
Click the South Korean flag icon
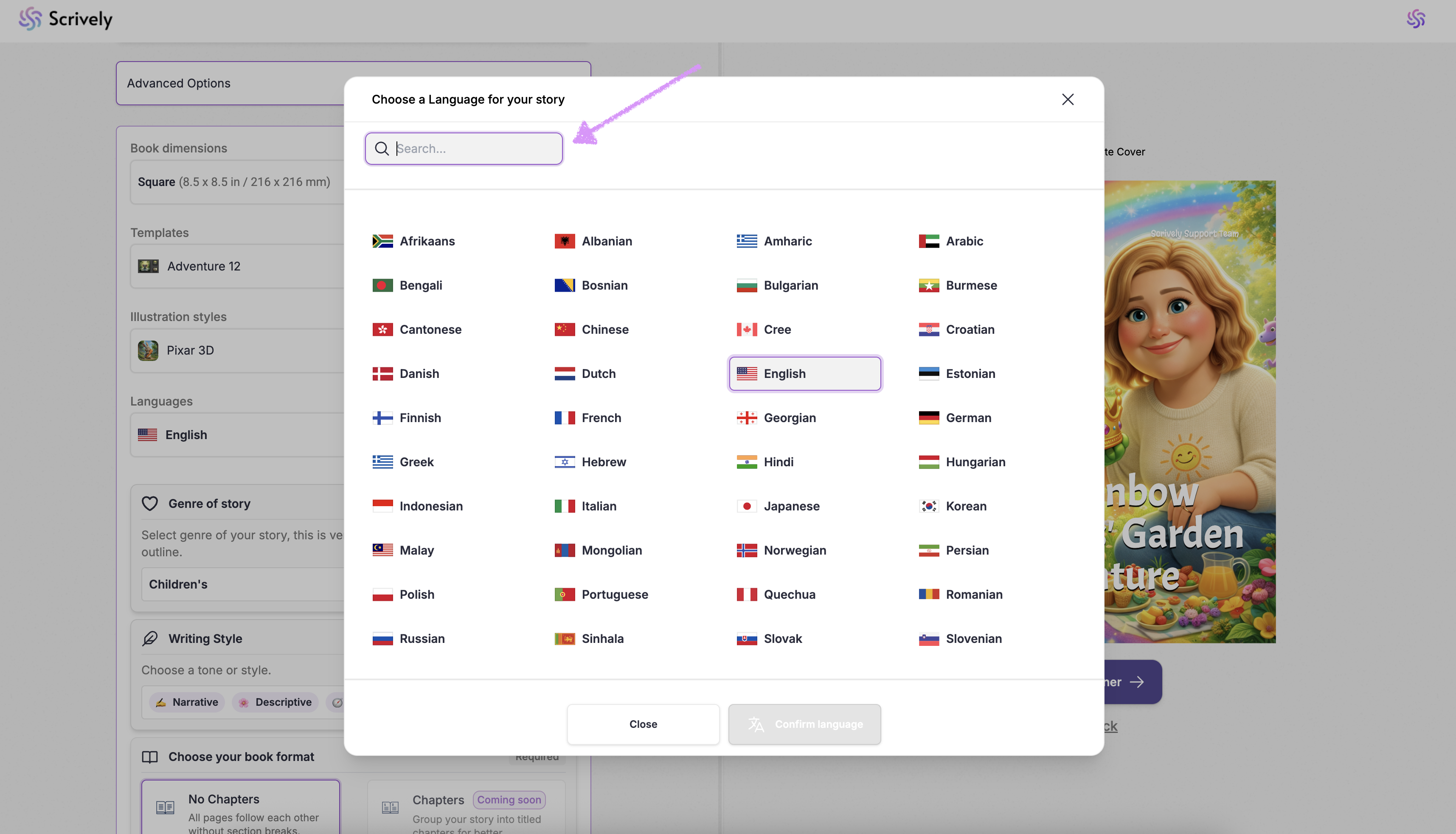click(929, 506)
